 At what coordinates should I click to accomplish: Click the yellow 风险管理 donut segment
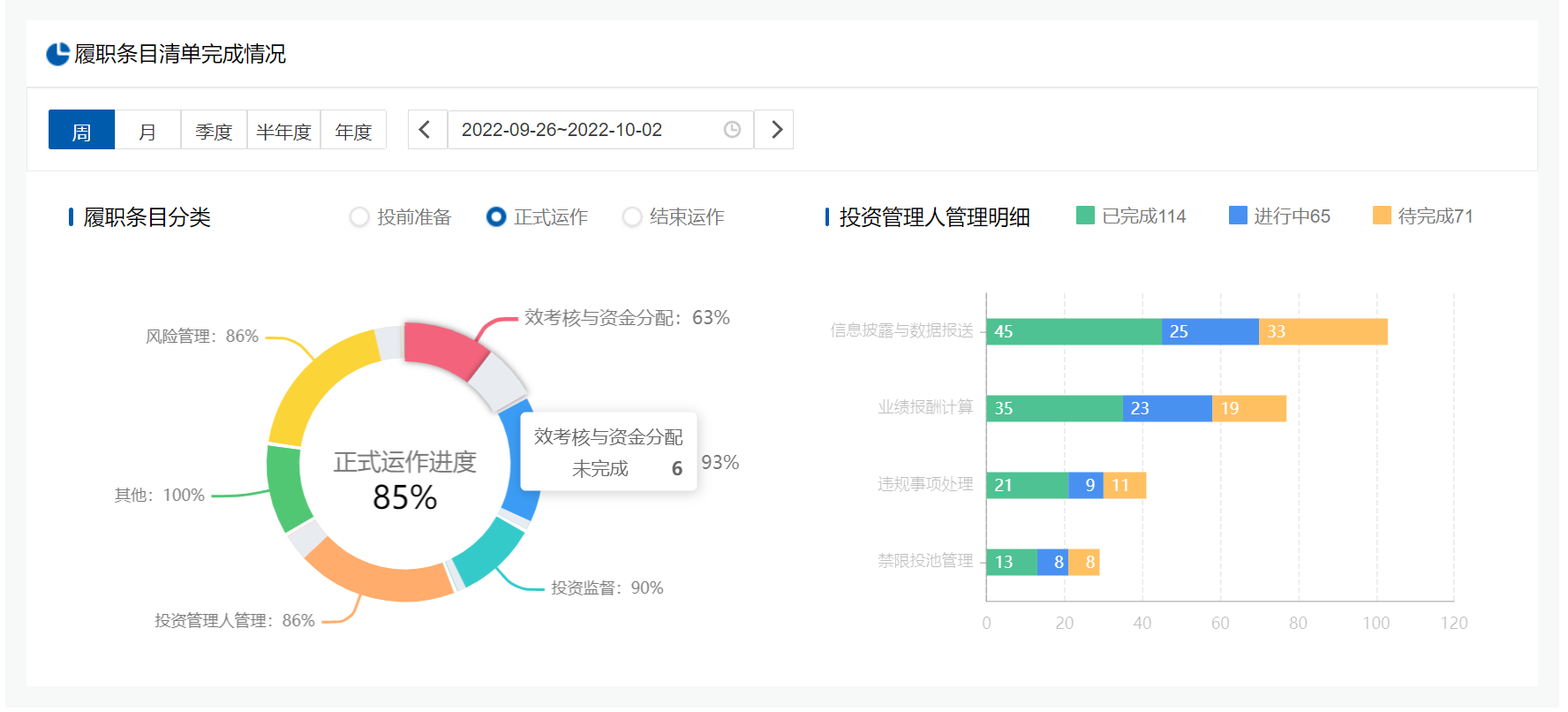316,381
